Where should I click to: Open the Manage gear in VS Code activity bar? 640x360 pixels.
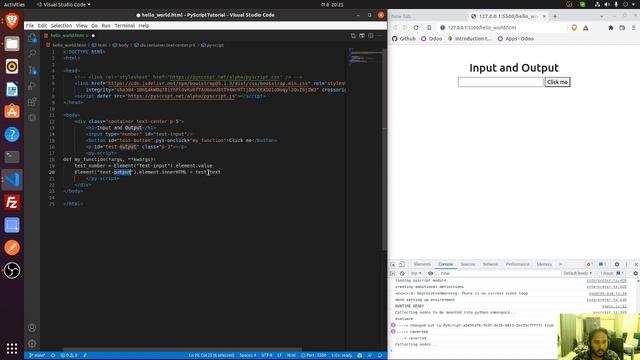tap(32, 343)
